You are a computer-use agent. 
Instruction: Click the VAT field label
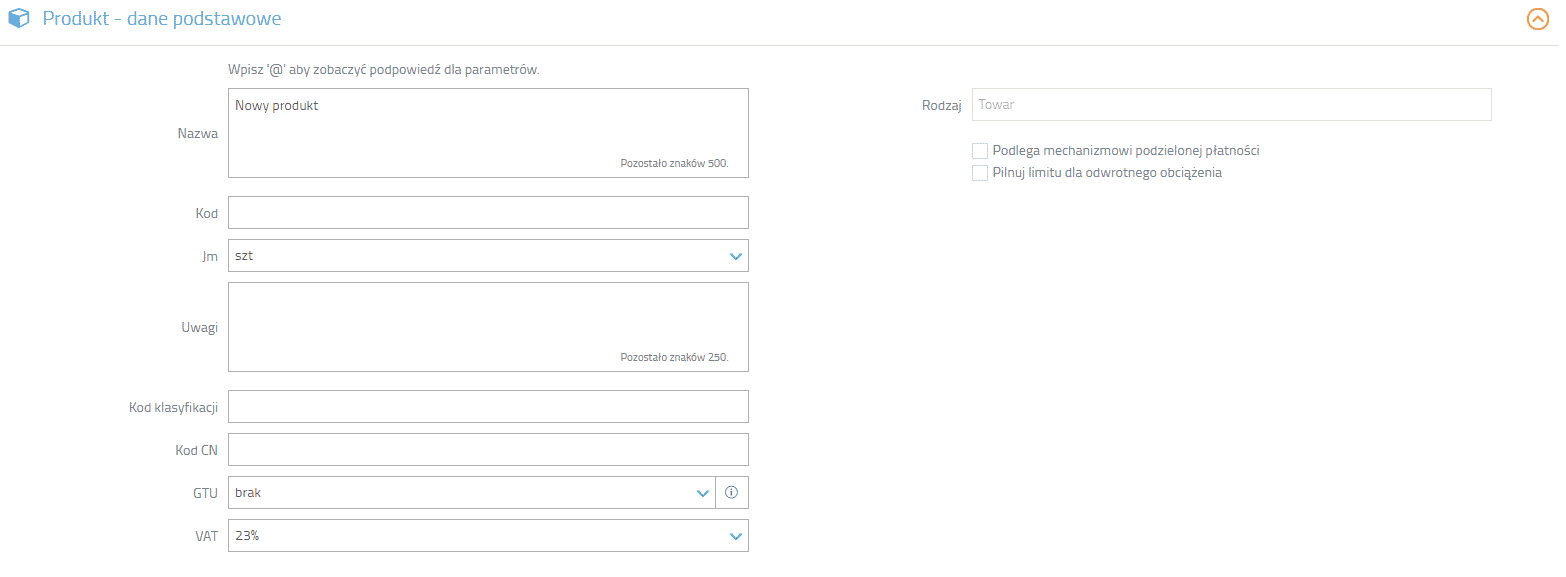pyautogui.click(x=207, y=536)
